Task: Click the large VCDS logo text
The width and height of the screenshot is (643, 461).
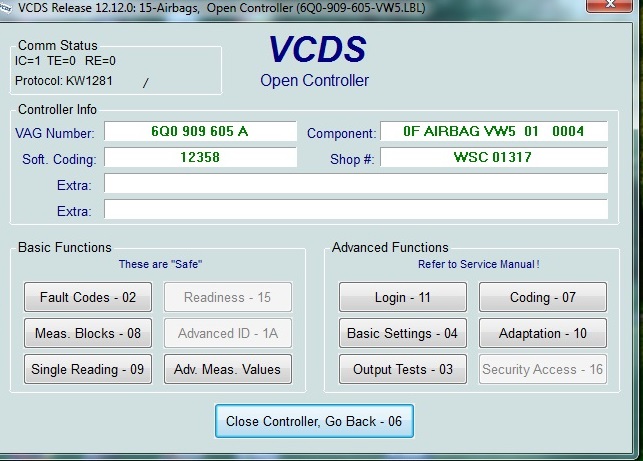Action: click(317, 49)
